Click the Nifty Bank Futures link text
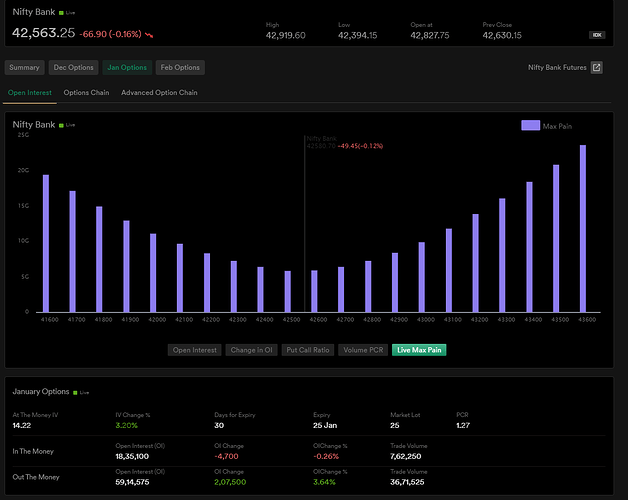Image resolution: width=628 pixels, height=500 pixels. point(557,67)
